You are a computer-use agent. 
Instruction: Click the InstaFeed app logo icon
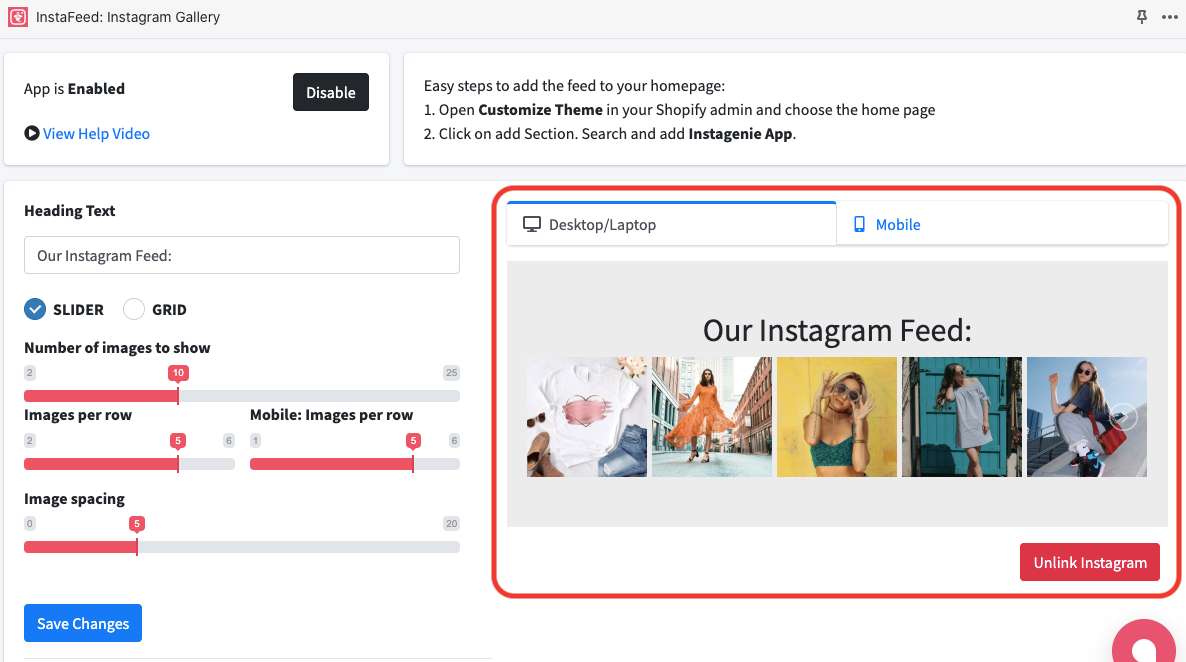click(17, 17)
